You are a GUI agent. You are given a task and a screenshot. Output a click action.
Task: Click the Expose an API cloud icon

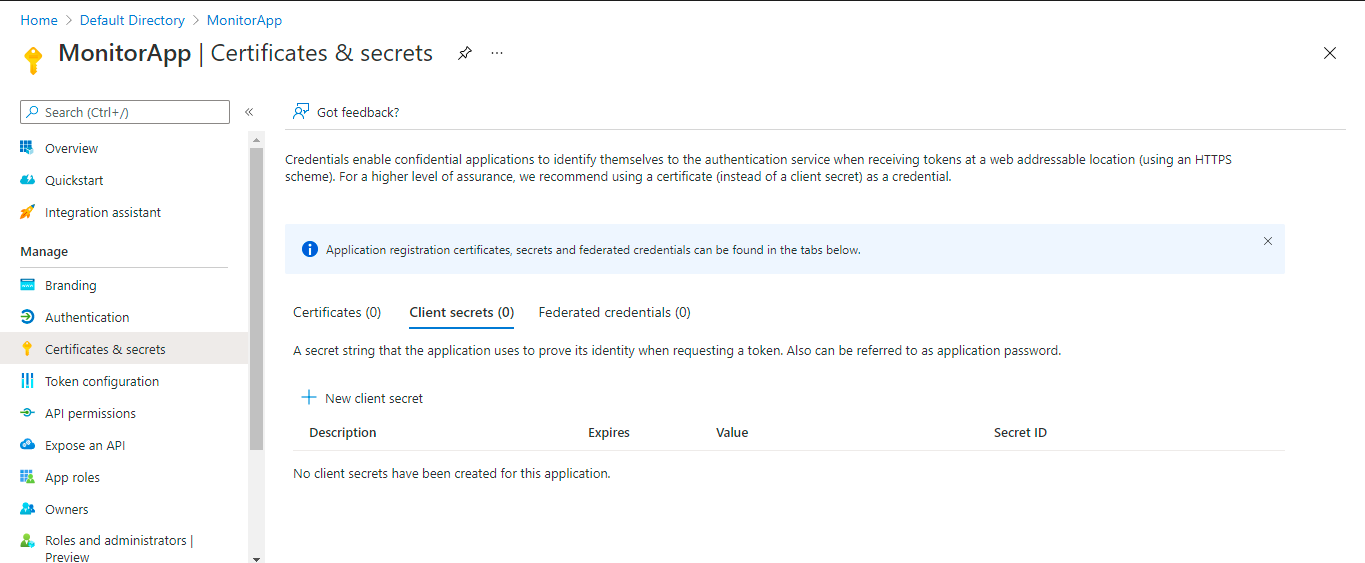(27, 445)
